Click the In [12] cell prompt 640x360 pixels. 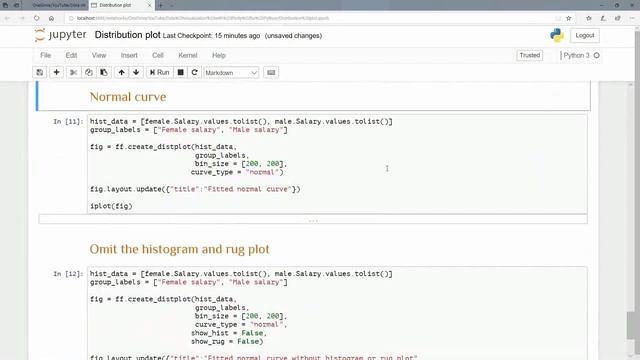click(x=68, y=274)
